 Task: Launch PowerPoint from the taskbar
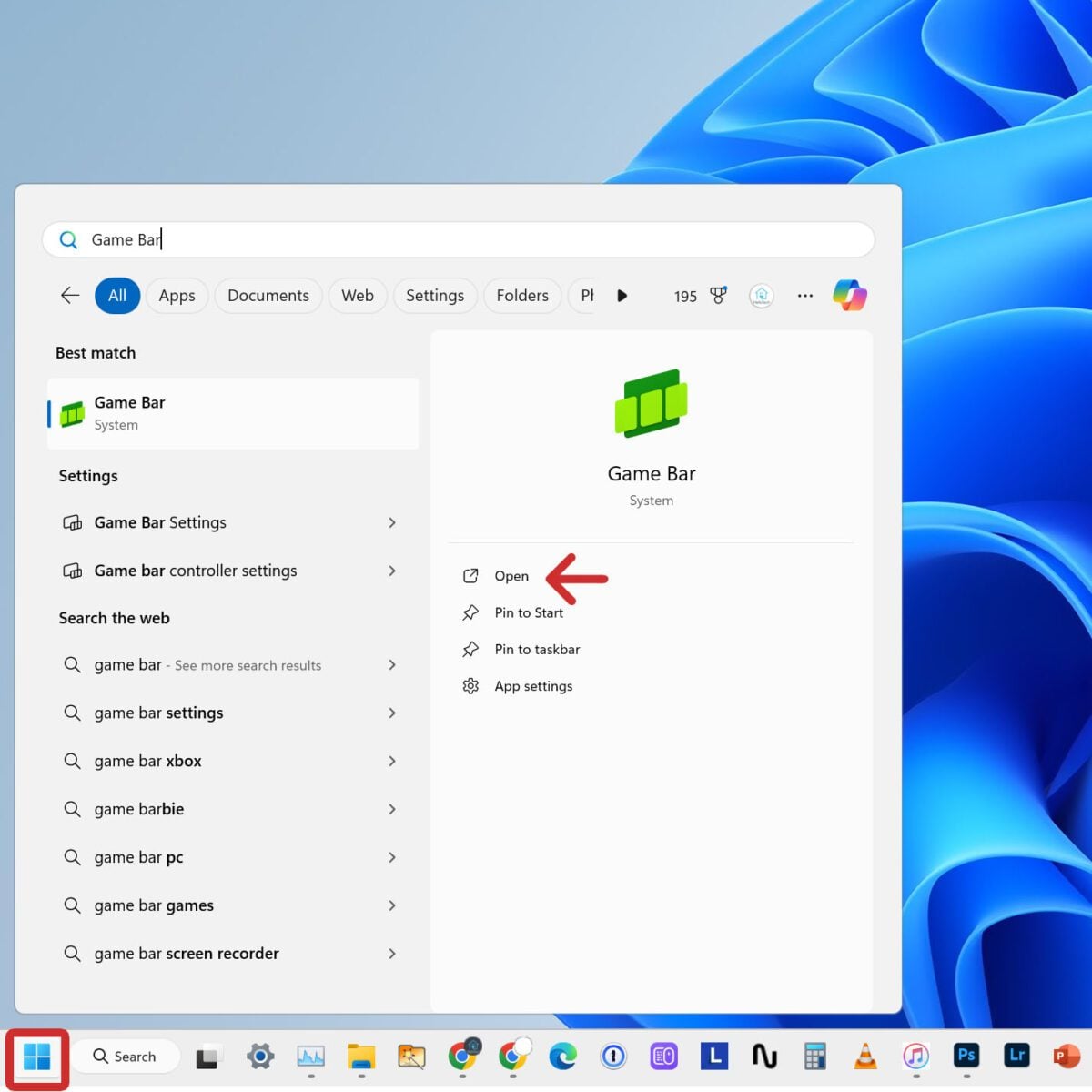click(1067, 1057)
